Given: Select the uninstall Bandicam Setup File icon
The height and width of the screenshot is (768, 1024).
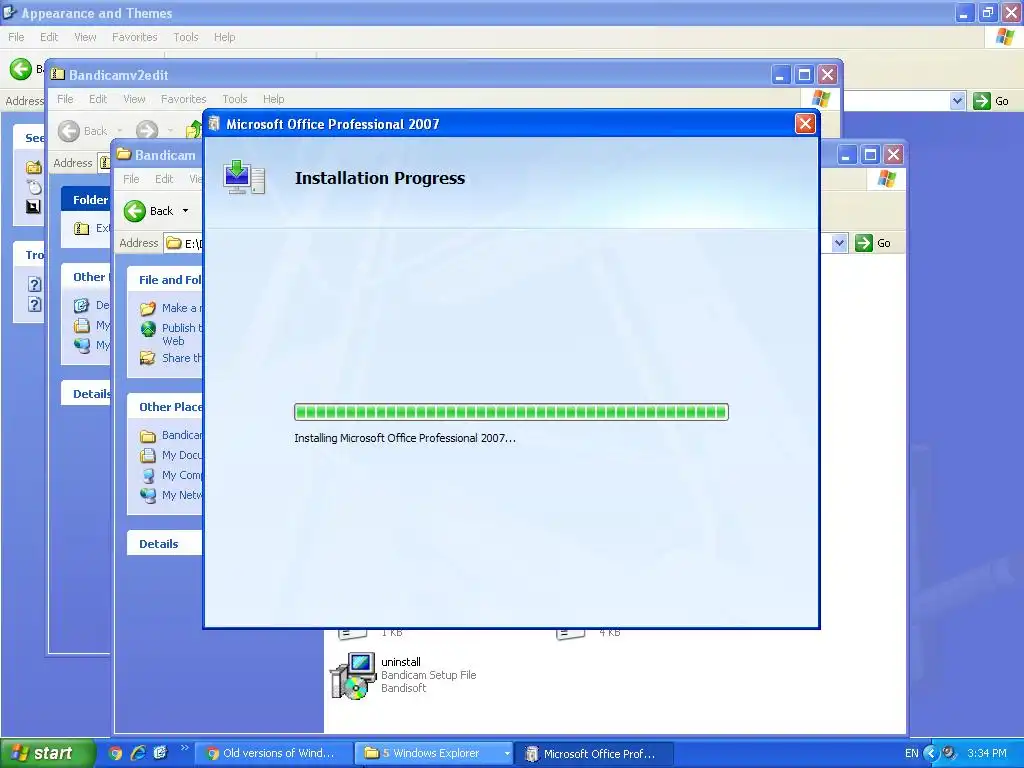Looking at the screenshot, I should tap(353, 675).
